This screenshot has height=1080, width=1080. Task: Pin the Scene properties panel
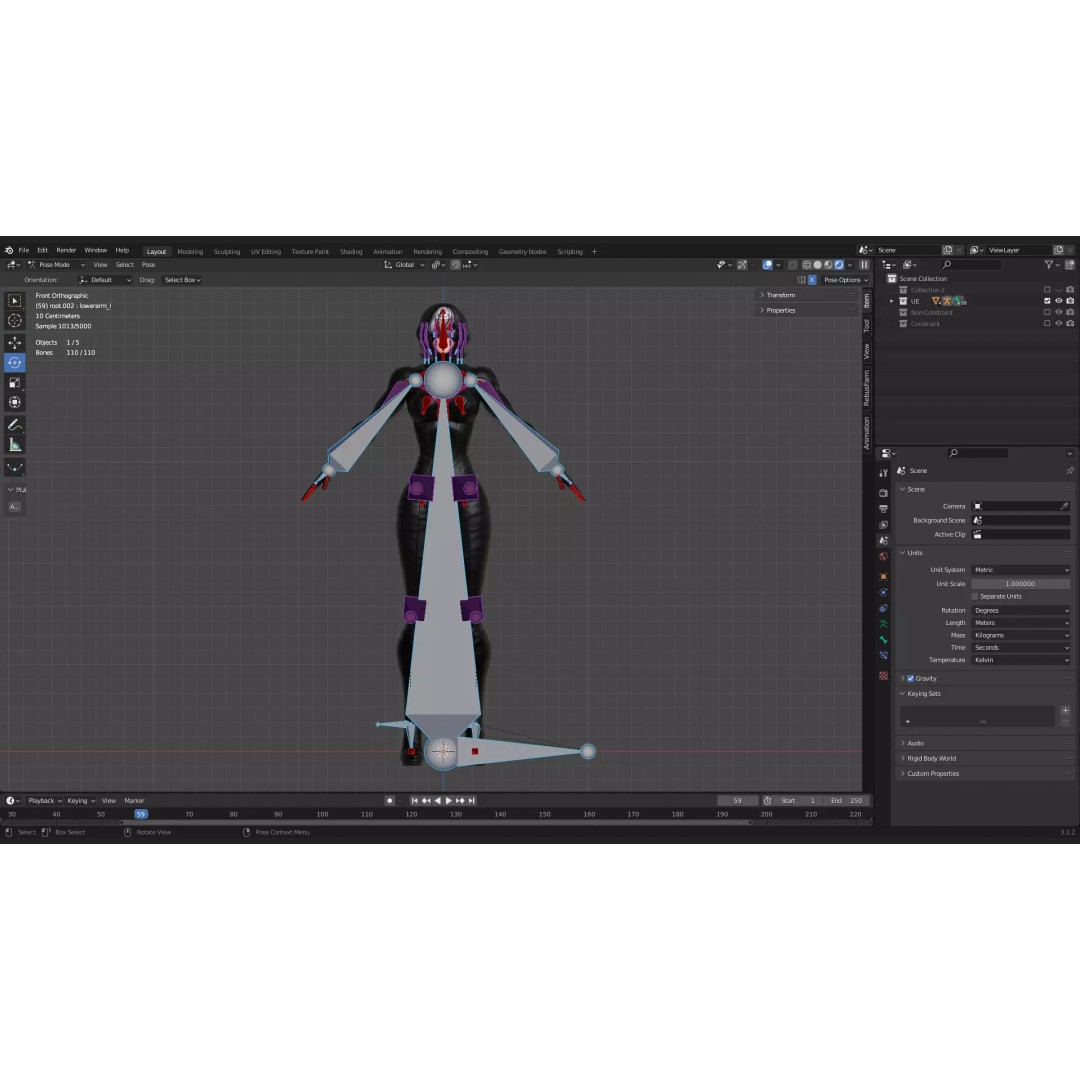pyautogui.click(x=1070, y=471)
